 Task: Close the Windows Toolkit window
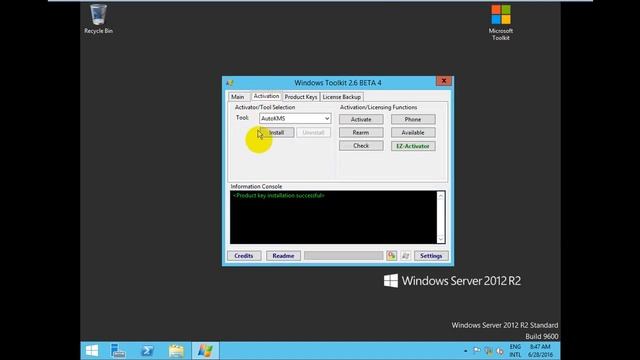[444, 81]
